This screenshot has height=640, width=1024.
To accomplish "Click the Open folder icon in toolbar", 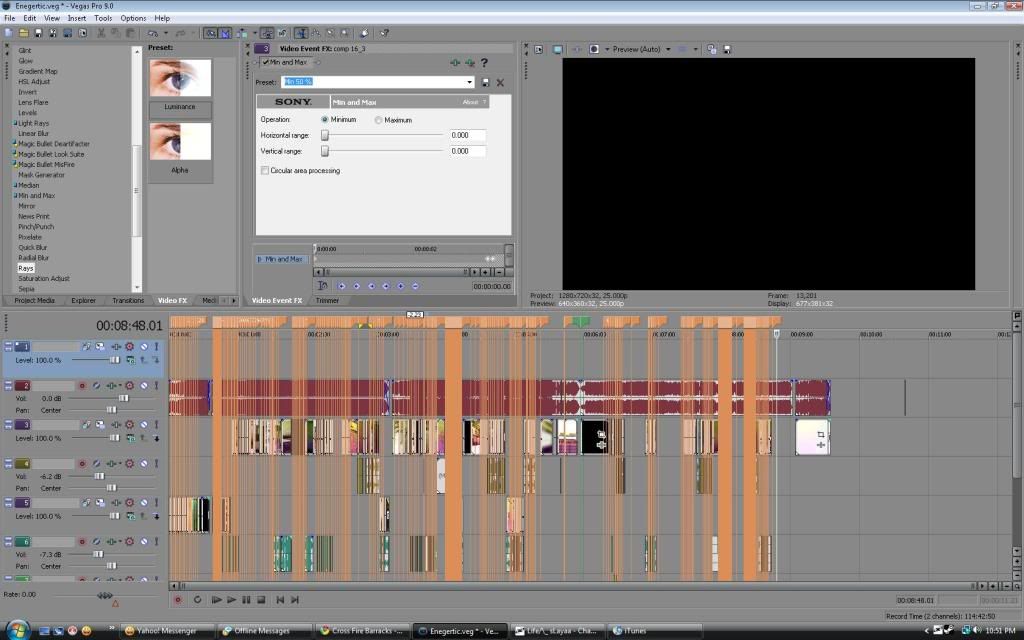I will 23,33.
